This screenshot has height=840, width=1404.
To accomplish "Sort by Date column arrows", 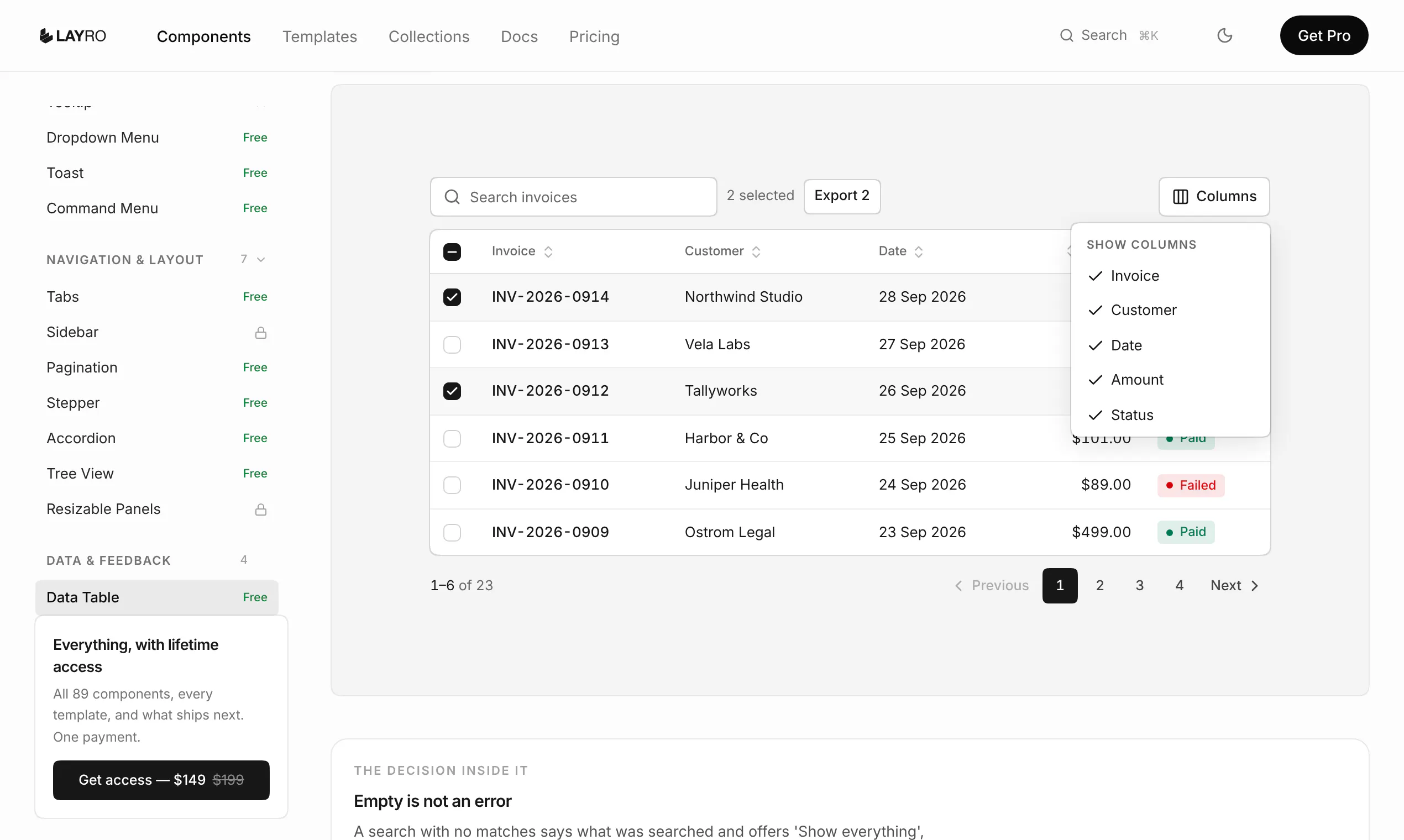I will (918, 251).
